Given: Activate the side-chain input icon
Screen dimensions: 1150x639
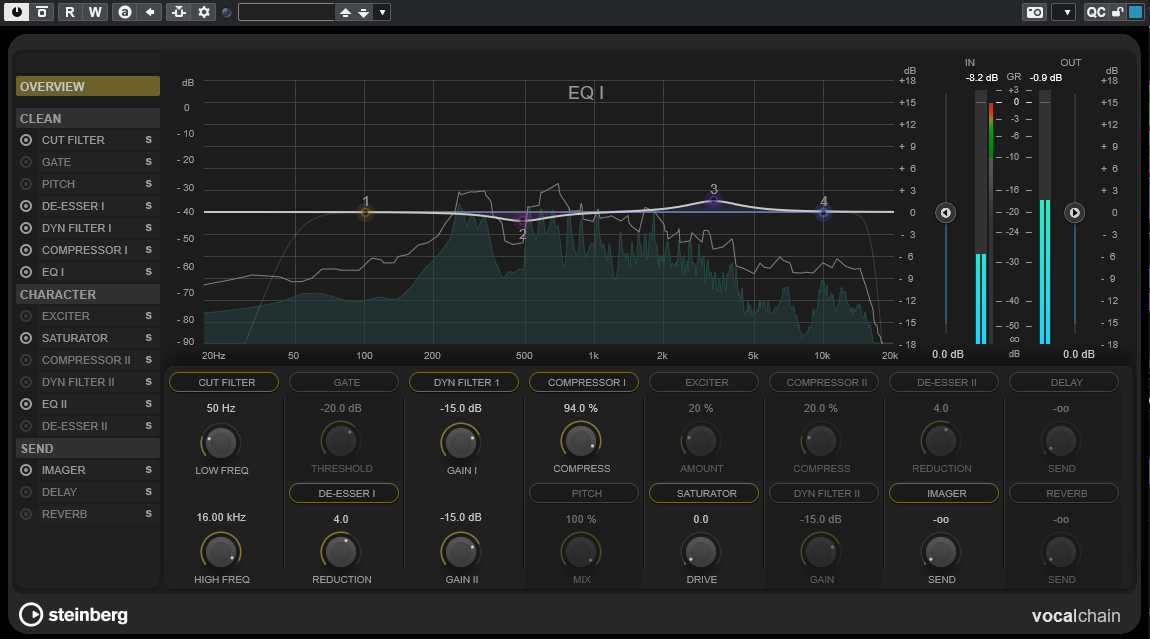Looking at the screenshot, I should 178,12.
